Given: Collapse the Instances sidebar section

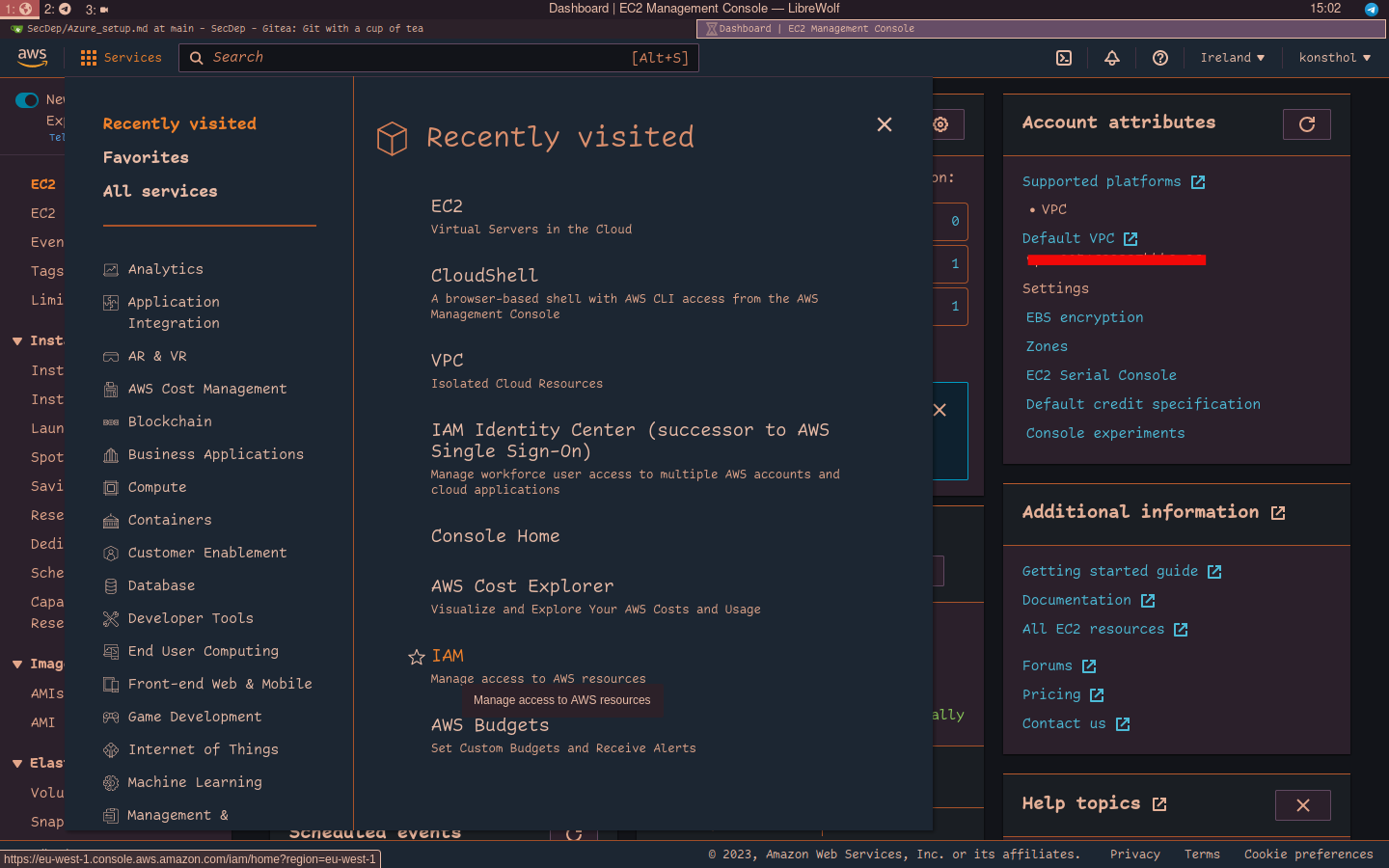Looking at the screenshot, I should click(17, 341).
